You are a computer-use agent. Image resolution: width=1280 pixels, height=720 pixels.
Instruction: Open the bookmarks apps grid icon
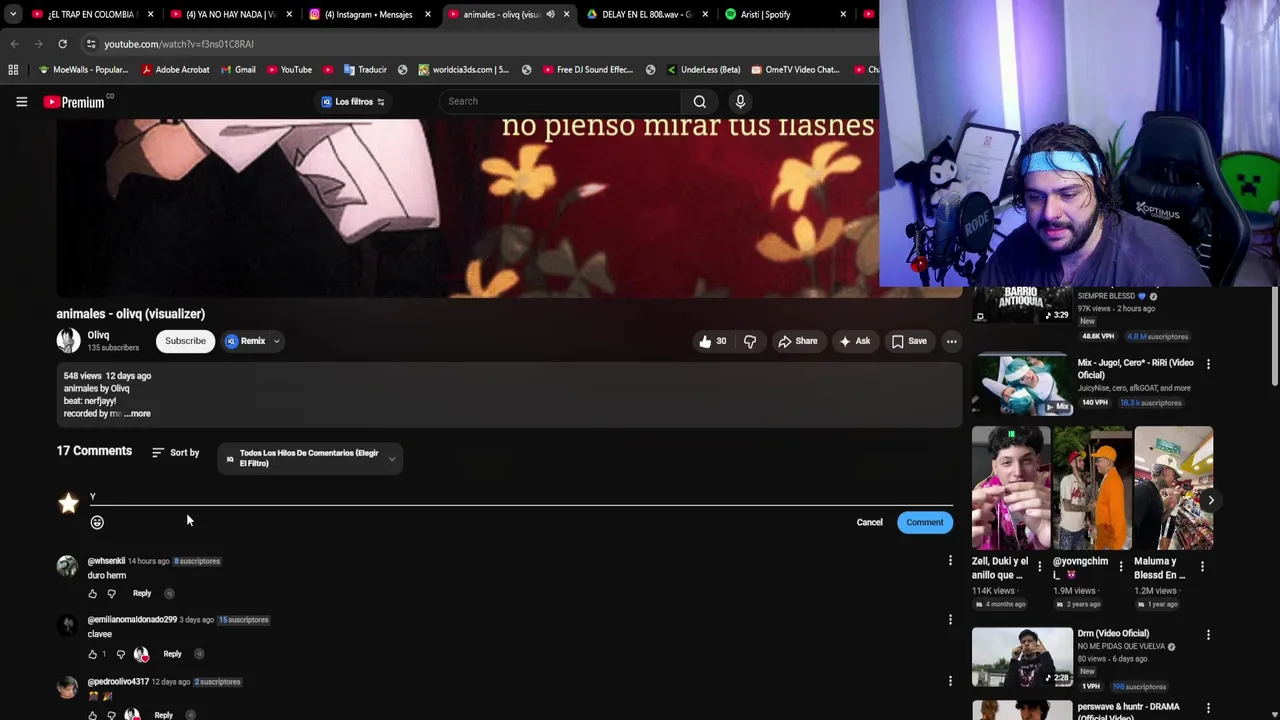[x=13, y=70]
